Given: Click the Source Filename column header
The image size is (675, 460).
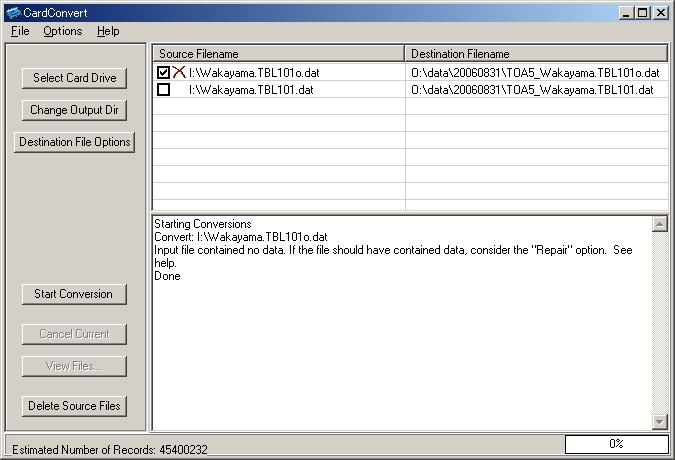Looking at the screenshot, I should click(x=279, y=54).
